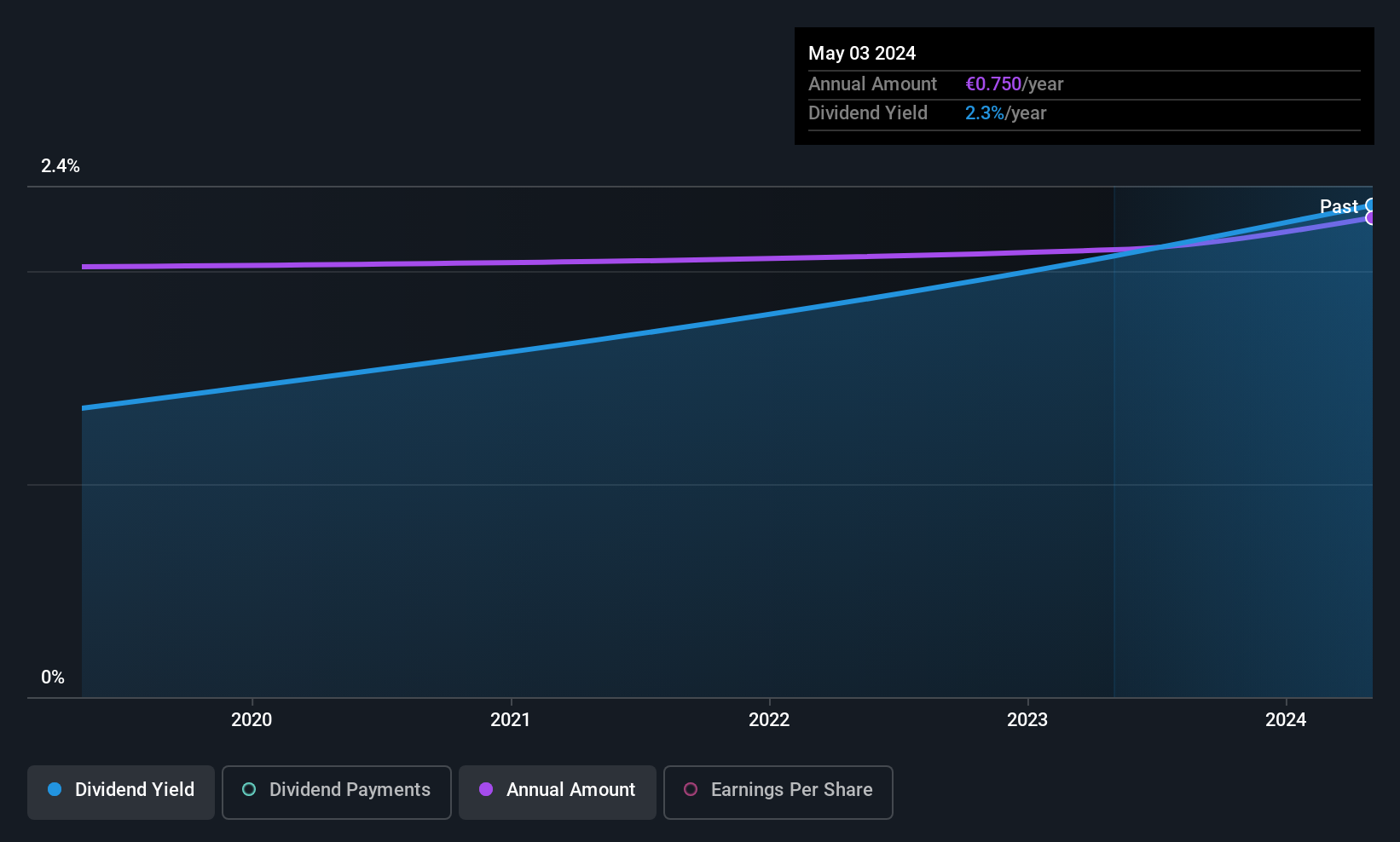Viewport: 1400px width, 842px height.
Task: Click the blue Dividend Yield endpoint marker
Action: pos(1371,205)
